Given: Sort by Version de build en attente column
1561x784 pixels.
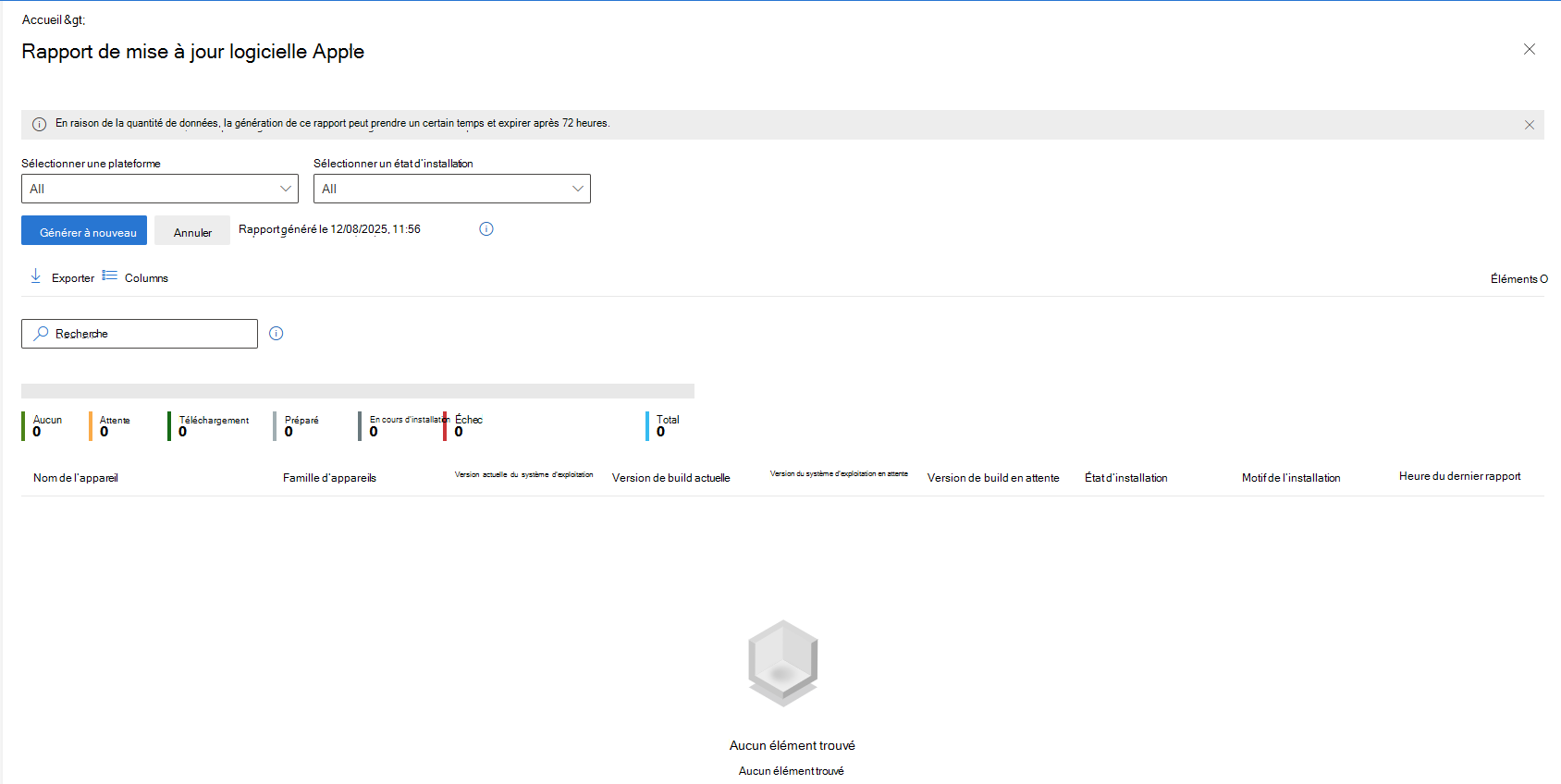Looking at the screenshot, I should (993, 478).
